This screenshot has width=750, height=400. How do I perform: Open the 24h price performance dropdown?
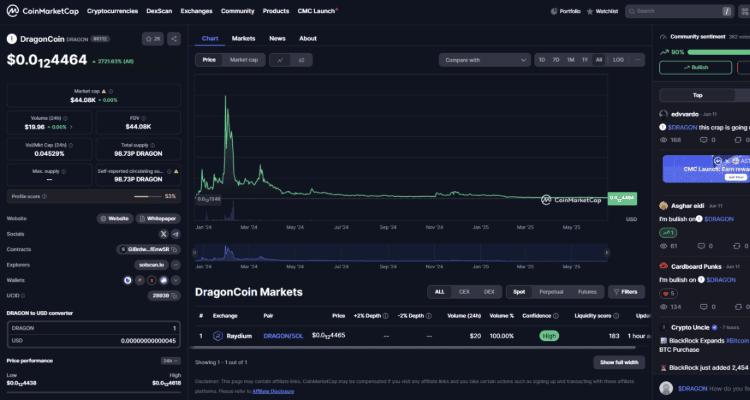point(170,361)
